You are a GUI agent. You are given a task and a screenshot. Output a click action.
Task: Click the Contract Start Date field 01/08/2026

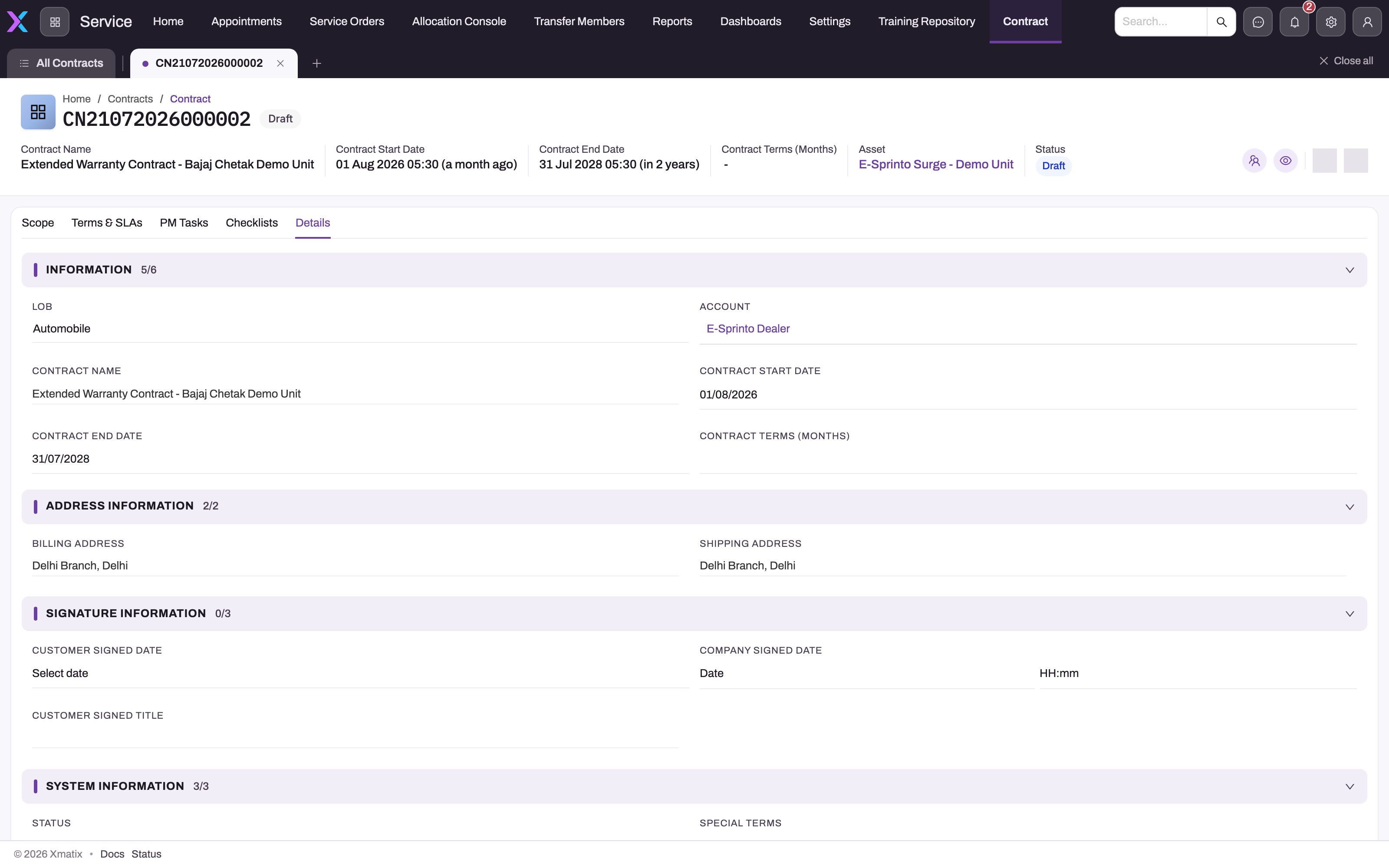point(1027,395)
